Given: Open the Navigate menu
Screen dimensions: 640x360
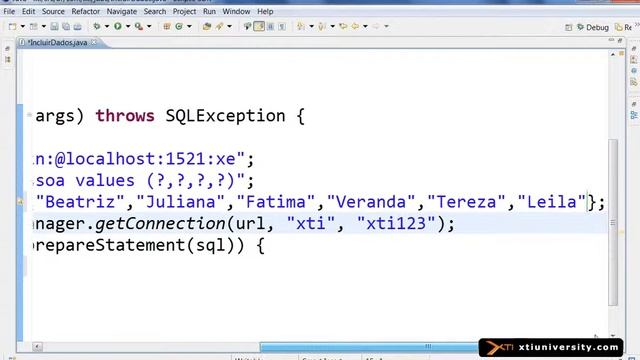Looking at the screenshot, I should (122, 11).
